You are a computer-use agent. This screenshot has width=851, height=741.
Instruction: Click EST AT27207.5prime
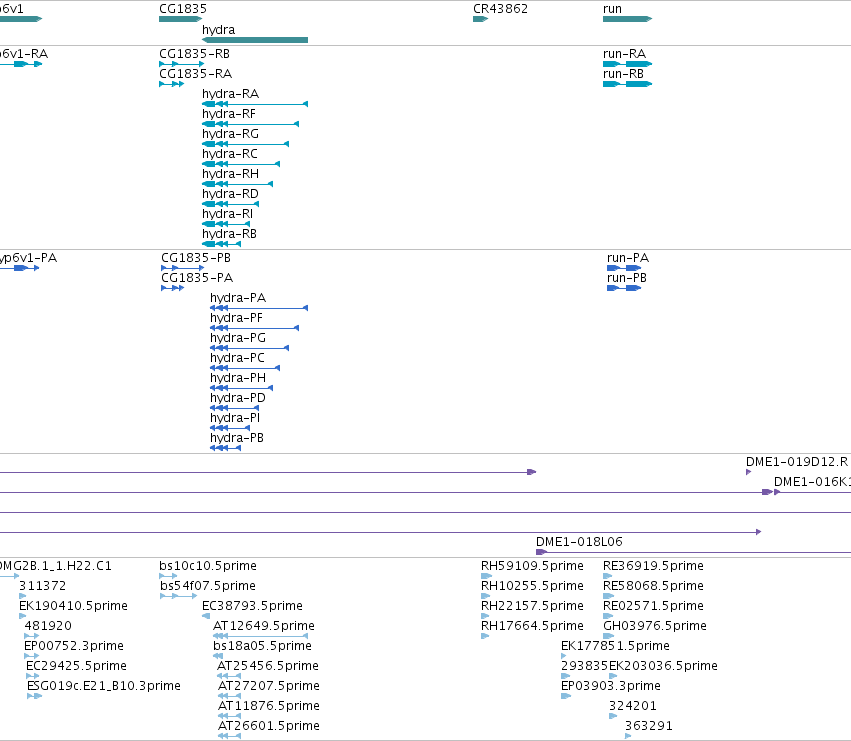coord(269,687)
